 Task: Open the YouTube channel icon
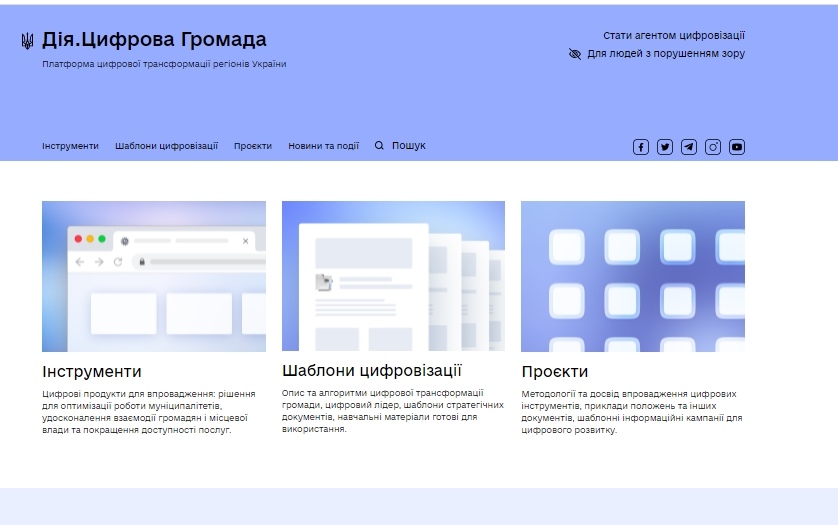pos(737,147)
